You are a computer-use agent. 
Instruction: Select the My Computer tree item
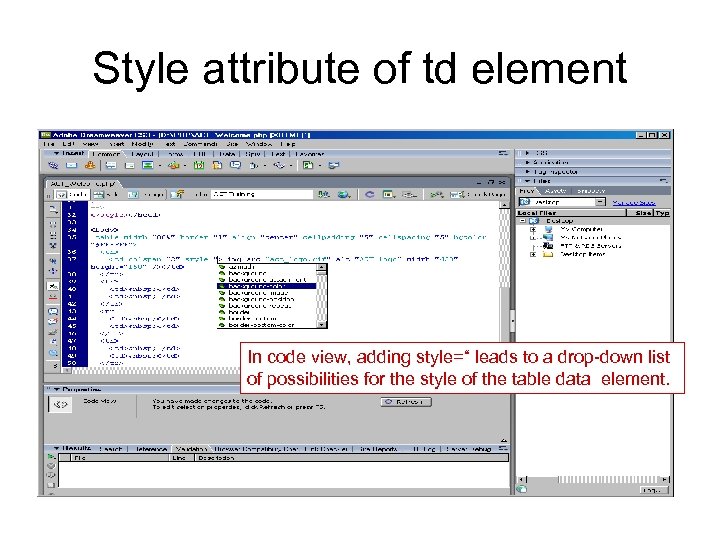click(581, 229)
